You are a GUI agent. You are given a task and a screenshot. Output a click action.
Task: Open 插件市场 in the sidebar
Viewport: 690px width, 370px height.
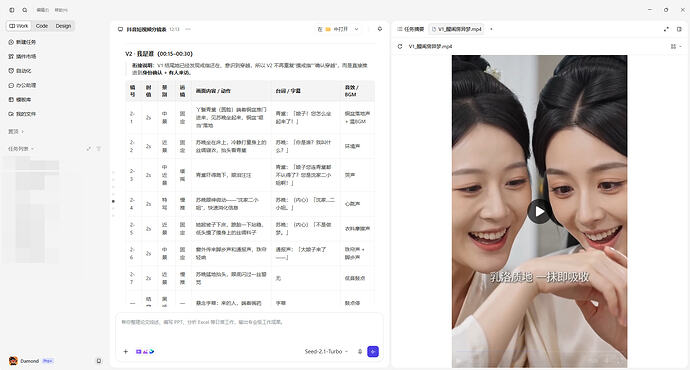[x=22, y=56]
